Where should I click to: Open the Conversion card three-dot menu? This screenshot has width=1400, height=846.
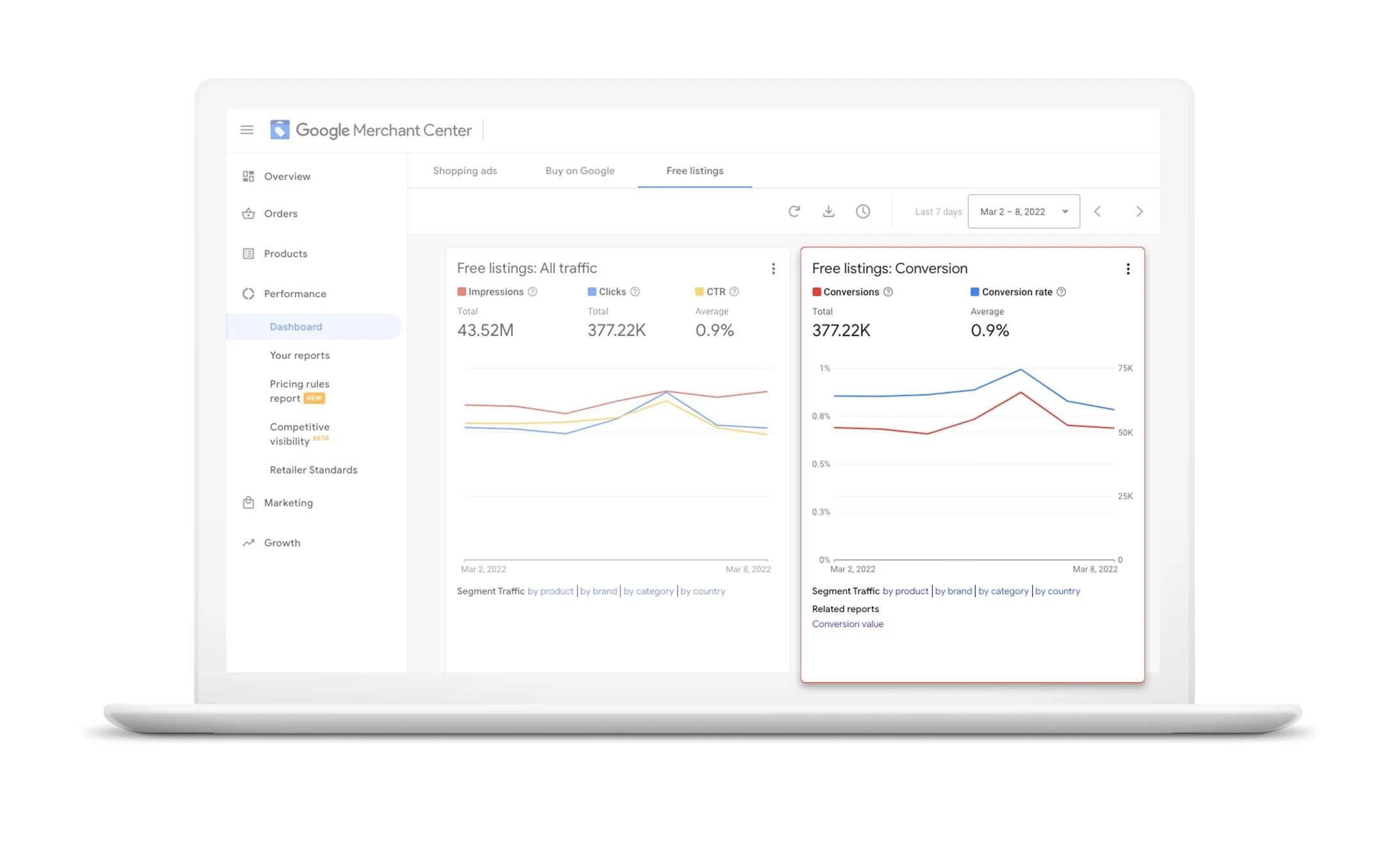coord(1128,269)
